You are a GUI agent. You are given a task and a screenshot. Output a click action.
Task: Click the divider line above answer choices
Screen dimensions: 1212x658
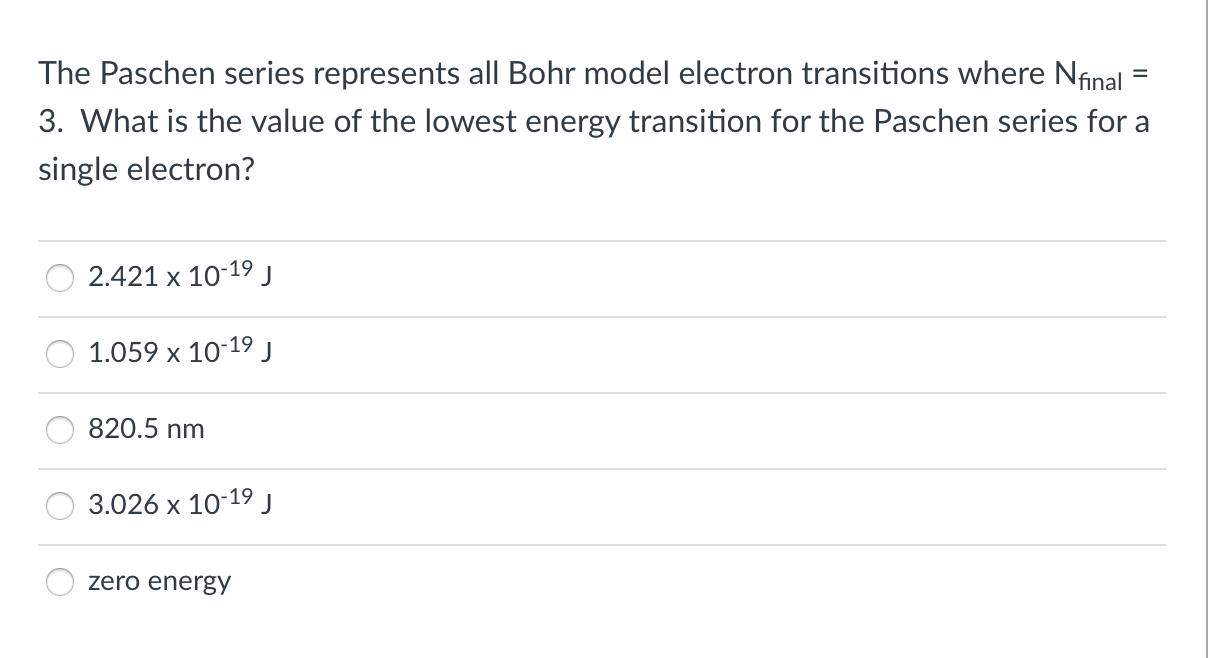point(600,240)
